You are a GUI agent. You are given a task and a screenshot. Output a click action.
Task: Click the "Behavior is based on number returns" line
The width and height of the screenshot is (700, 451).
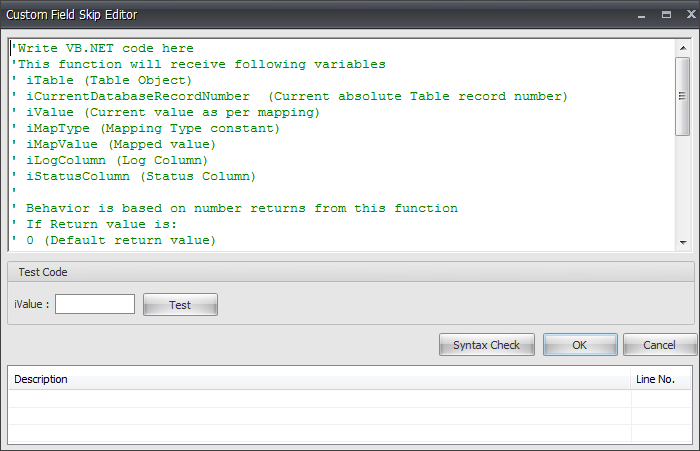point(235,209)
